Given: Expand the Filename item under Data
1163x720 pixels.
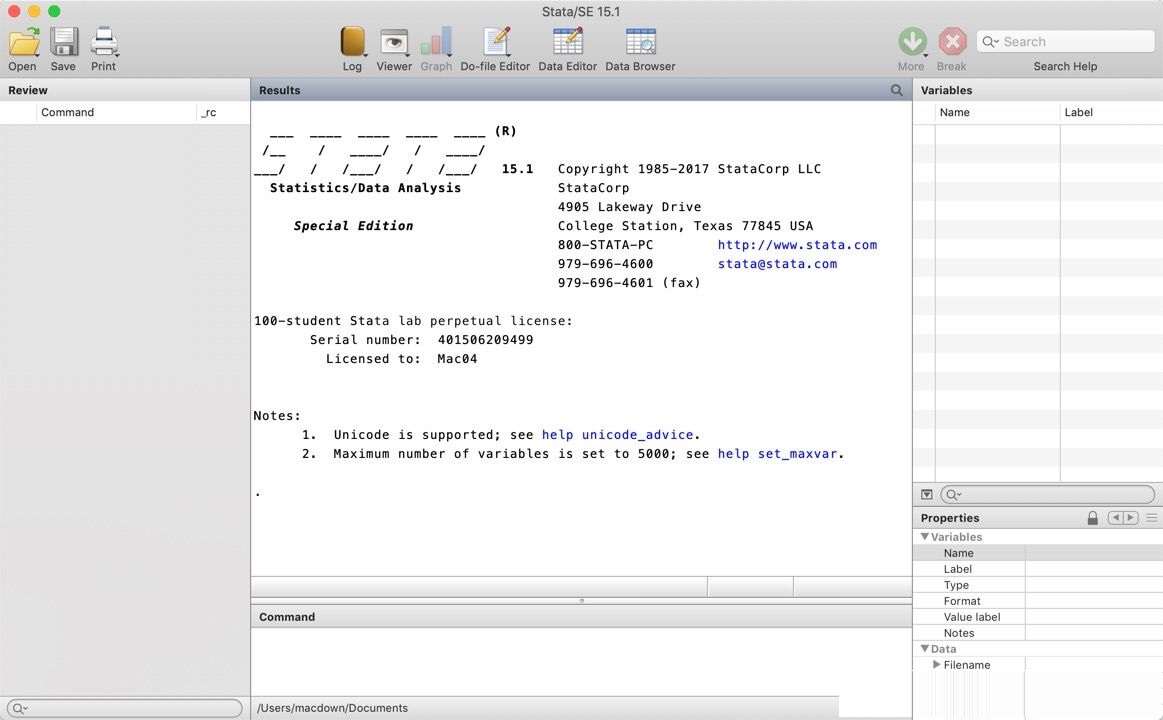Looking at the screenshot, I should (x=937, y=664).
